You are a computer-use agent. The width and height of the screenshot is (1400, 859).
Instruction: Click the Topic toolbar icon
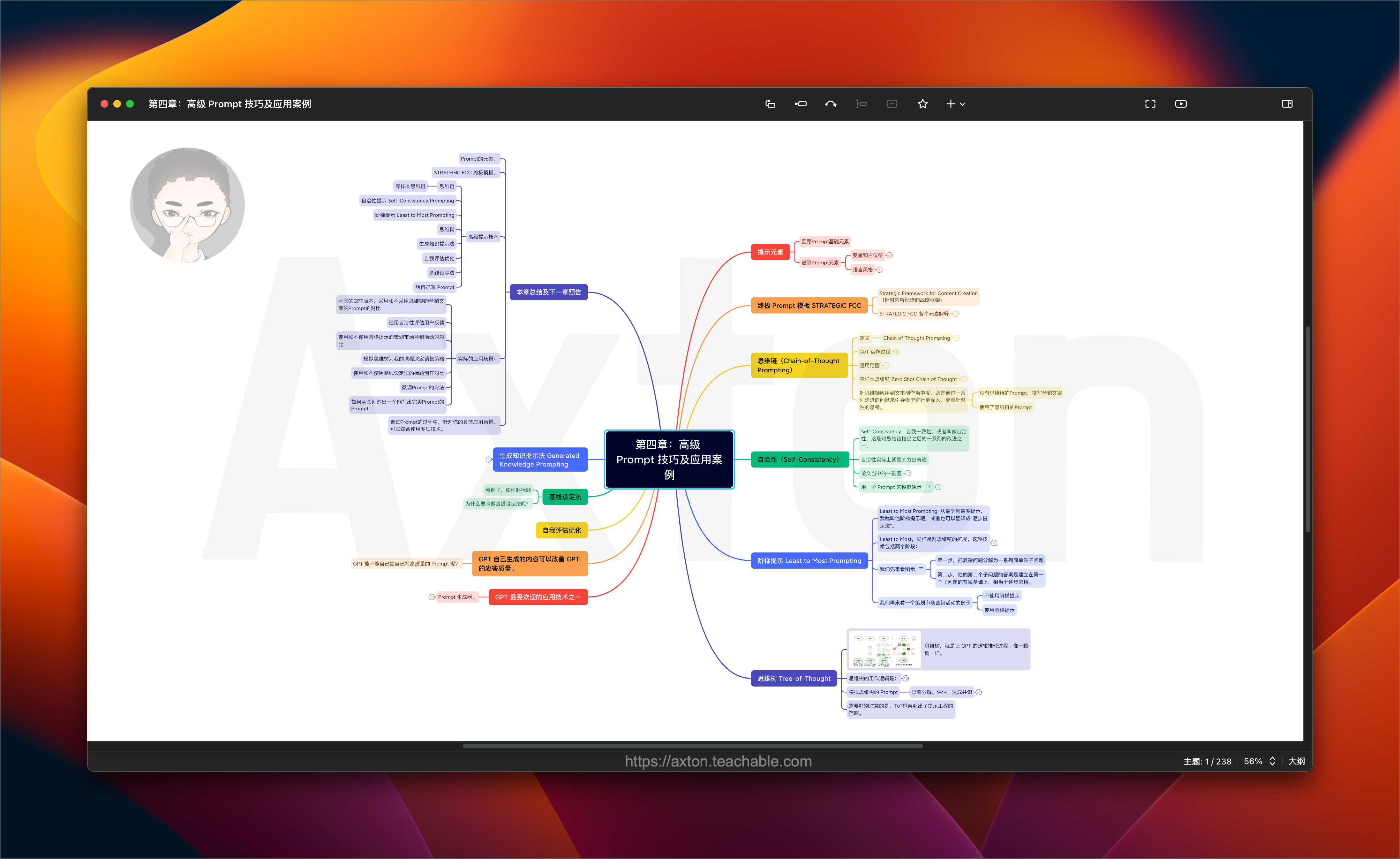(x=770, y=103)
